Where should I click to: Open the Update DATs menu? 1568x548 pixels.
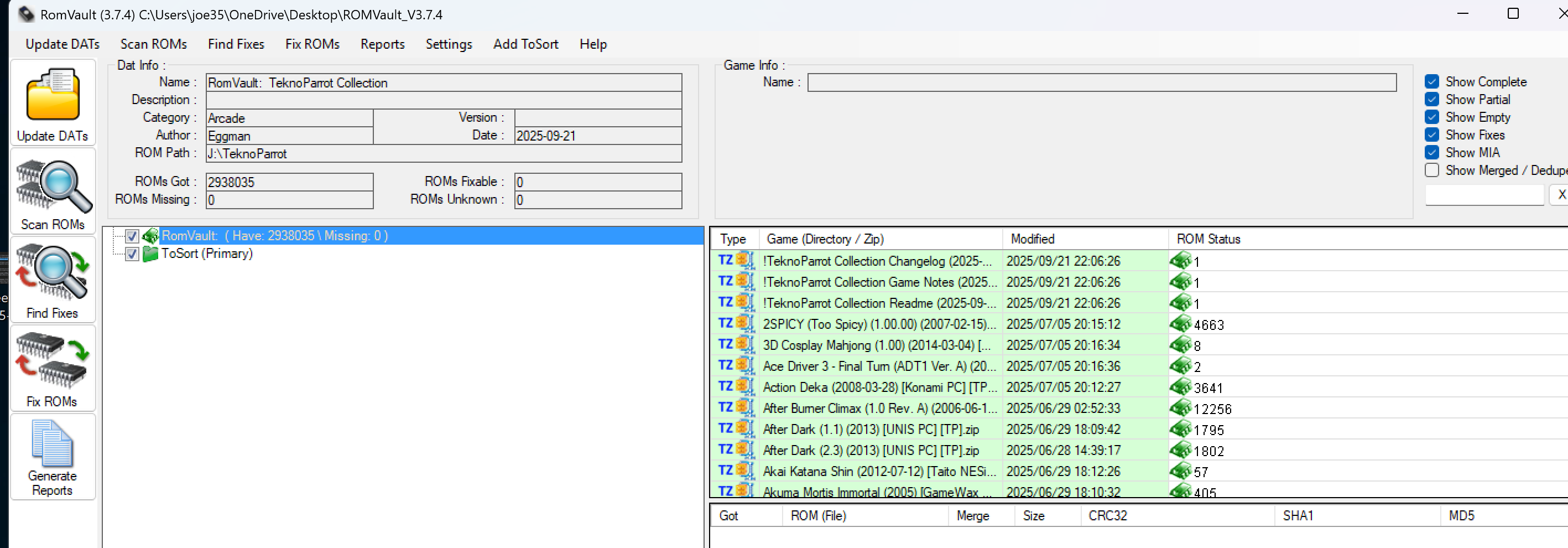point(62,44)
